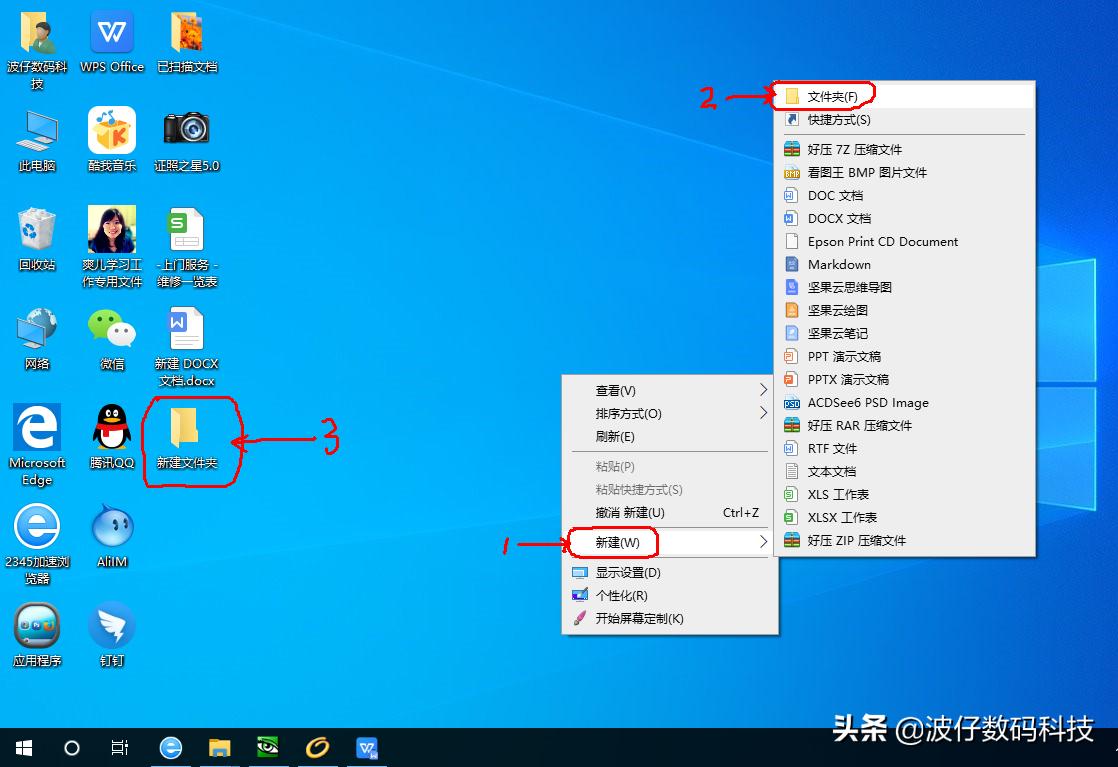Launch 腾讯QQ from the desktop
This screenshot has width=1118, height=767.
[111, 430]
